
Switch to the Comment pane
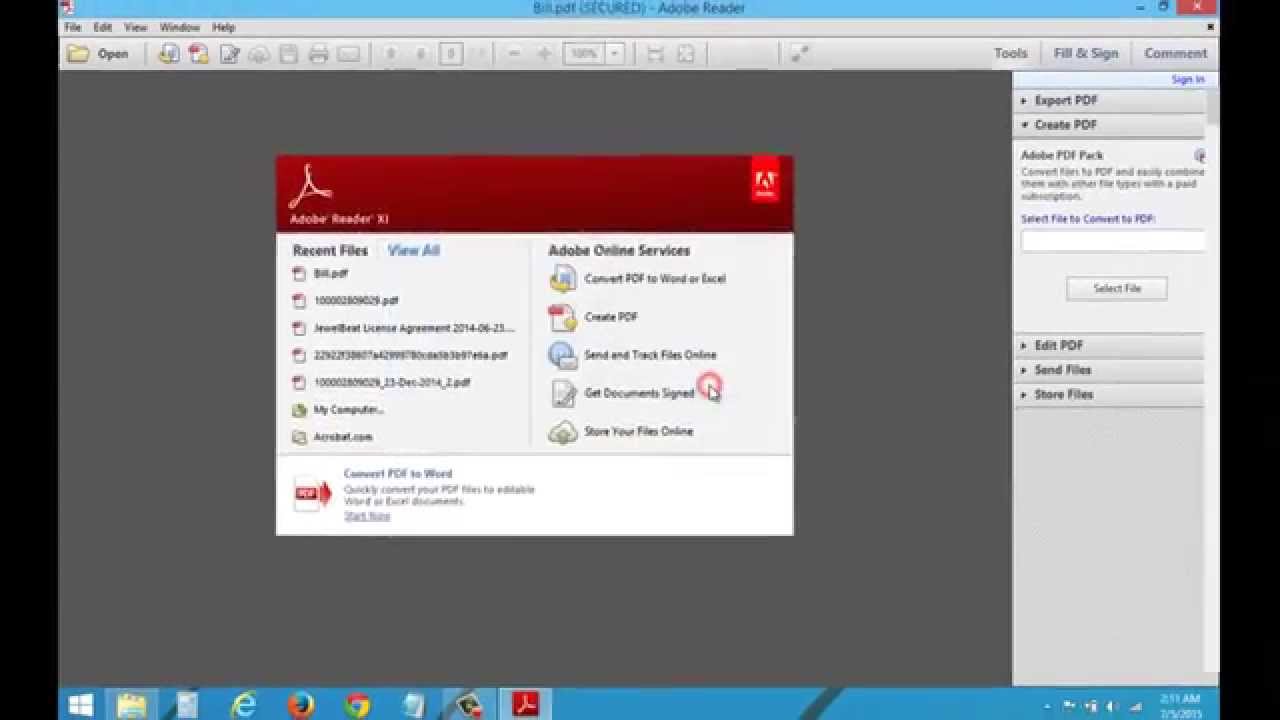[x=1175, y=54]
